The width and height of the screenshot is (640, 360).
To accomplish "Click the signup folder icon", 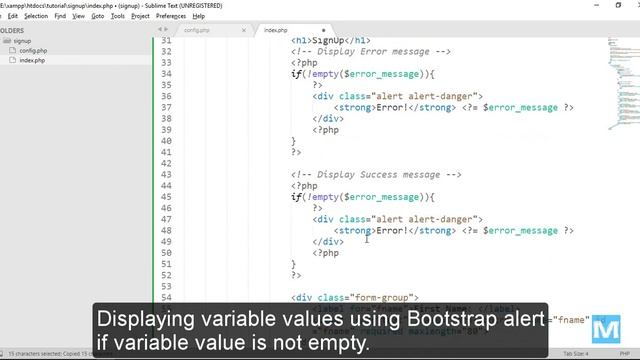I will (x=7, y=41).
